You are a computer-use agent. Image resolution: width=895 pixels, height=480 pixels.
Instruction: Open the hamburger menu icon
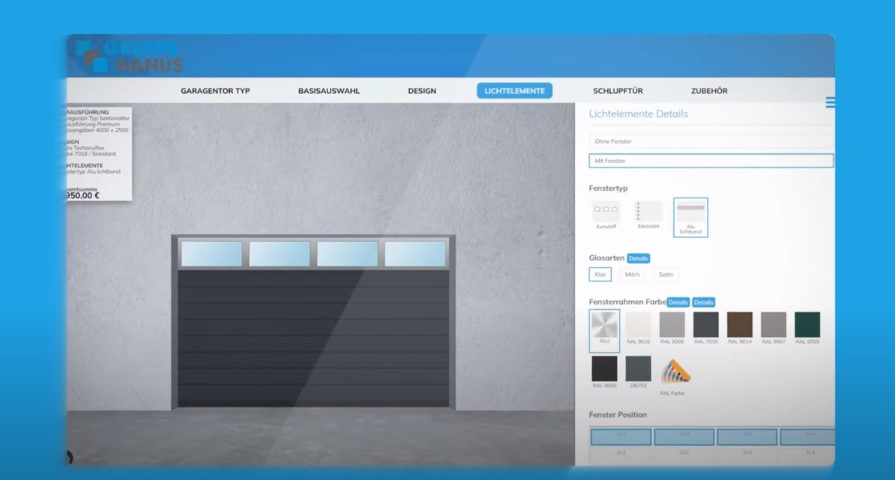click(829, 102)
